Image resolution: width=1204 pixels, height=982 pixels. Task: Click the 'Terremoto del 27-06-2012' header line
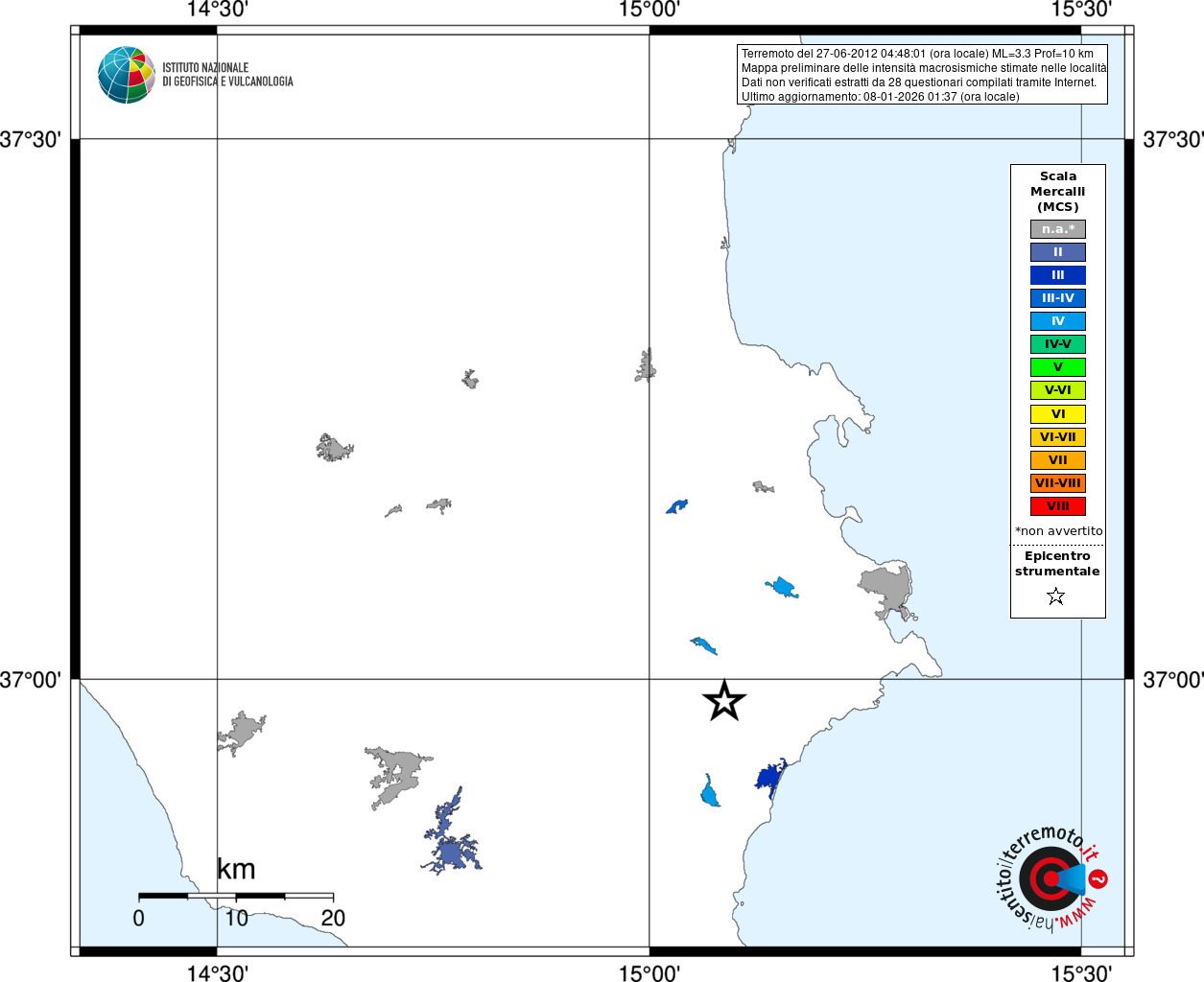(917, 54)
